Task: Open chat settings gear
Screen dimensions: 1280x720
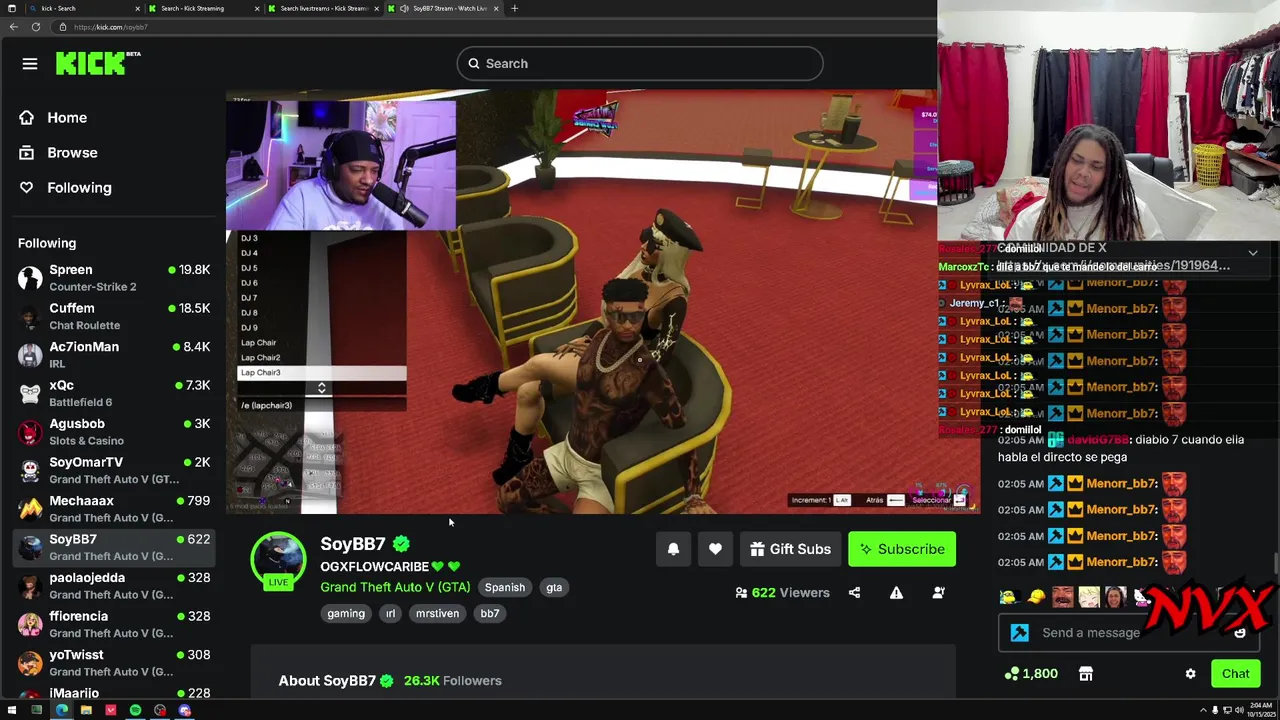Action: click(1190, 674)
